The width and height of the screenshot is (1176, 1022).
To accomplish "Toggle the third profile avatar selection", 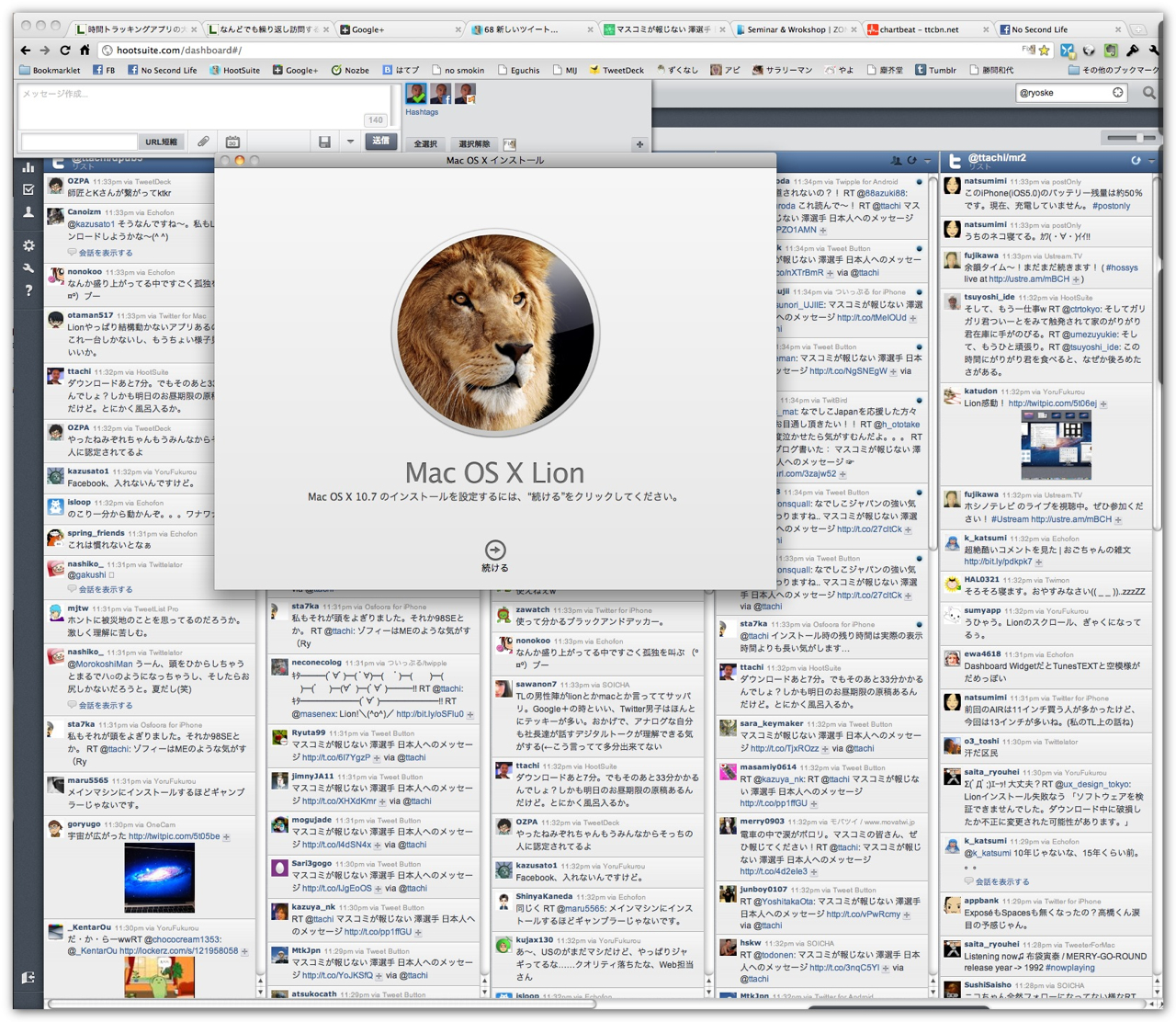I will tap(466, 94).
